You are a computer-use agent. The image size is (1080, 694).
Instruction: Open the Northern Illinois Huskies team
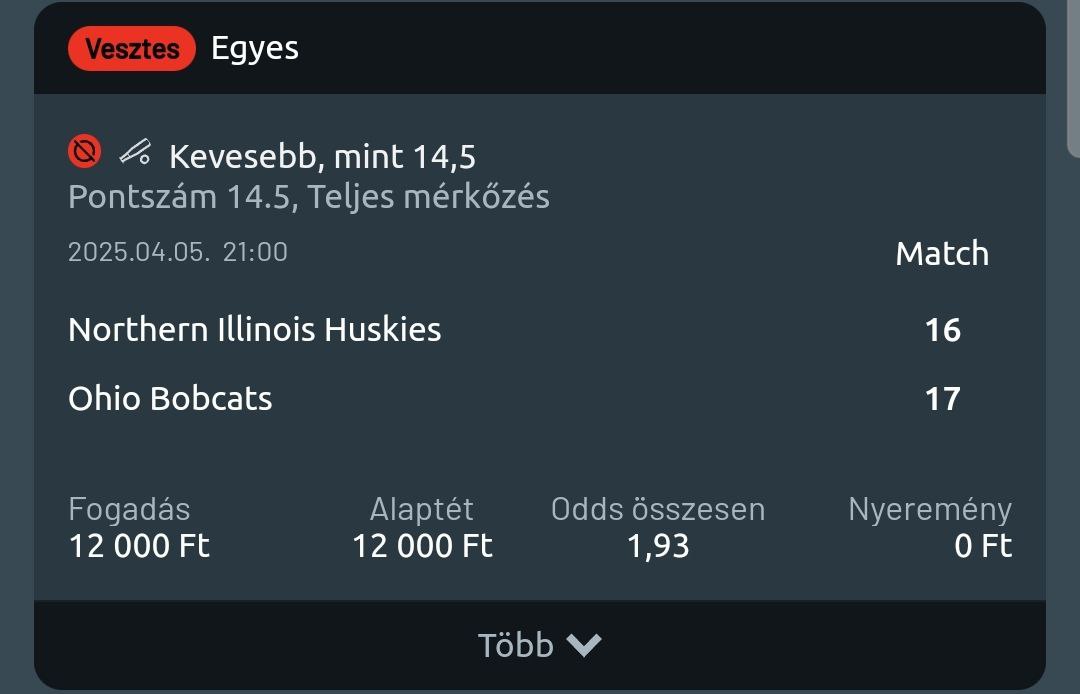tap(254, 329)
